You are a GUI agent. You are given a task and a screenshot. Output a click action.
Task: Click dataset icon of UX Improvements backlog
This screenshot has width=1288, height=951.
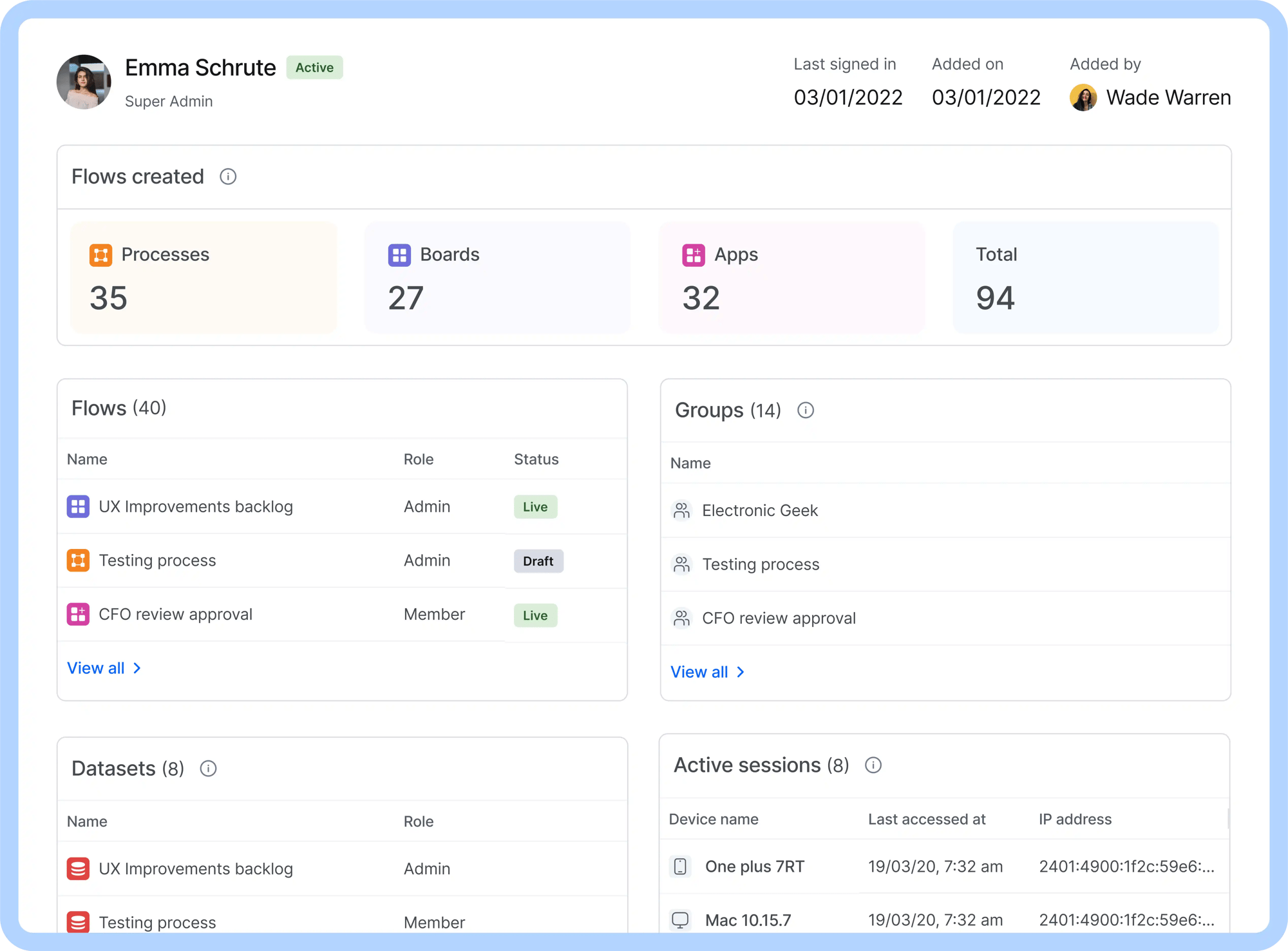coord(78,869)
